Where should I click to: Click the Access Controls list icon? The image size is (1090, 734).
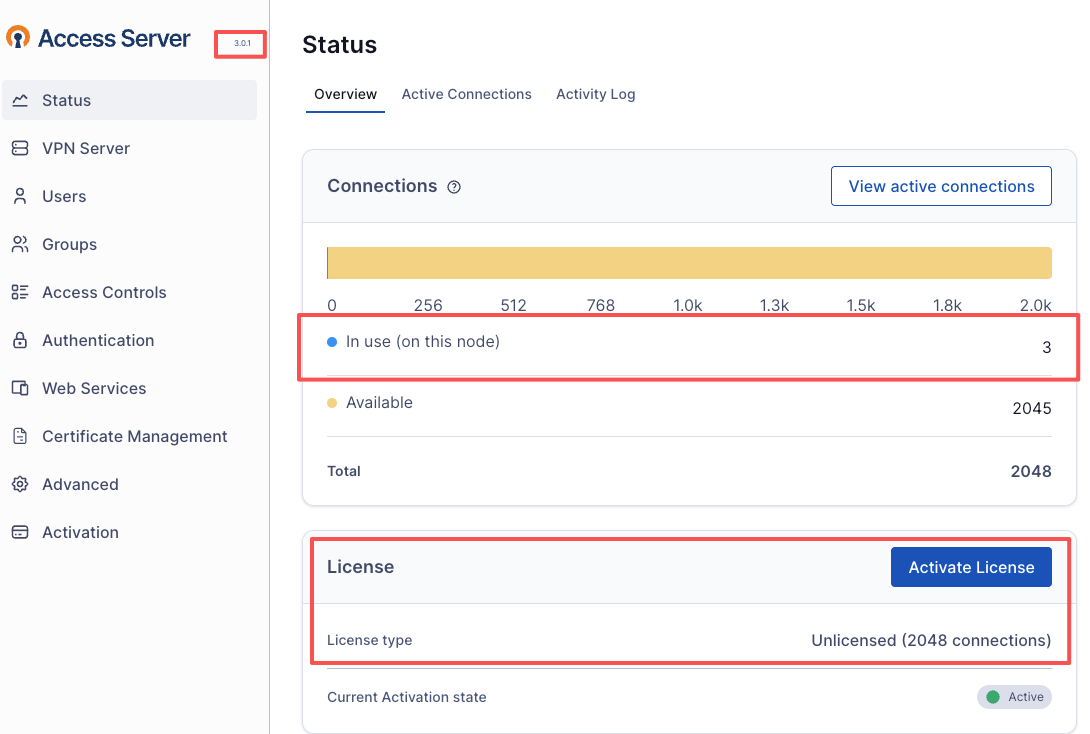coord(20,292)
